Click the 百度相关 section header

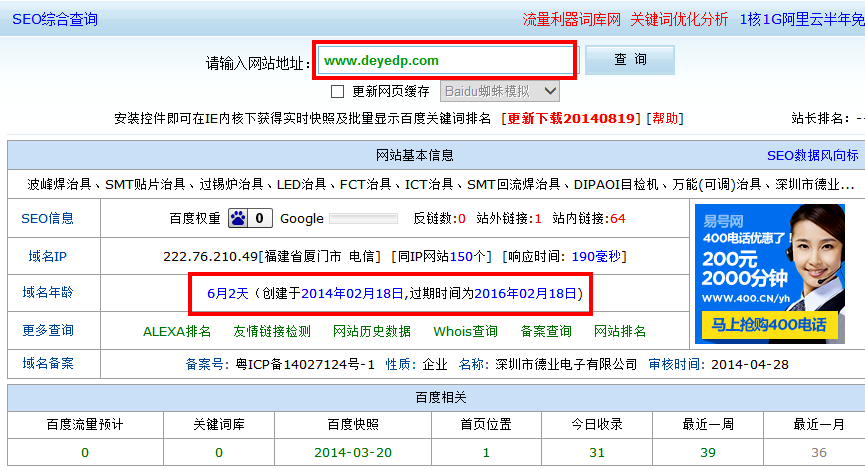tap(441, 398)
